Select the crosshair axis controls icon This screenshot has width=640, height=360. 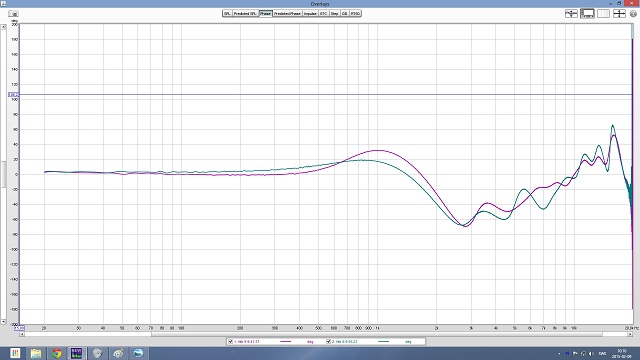point(619,13)
